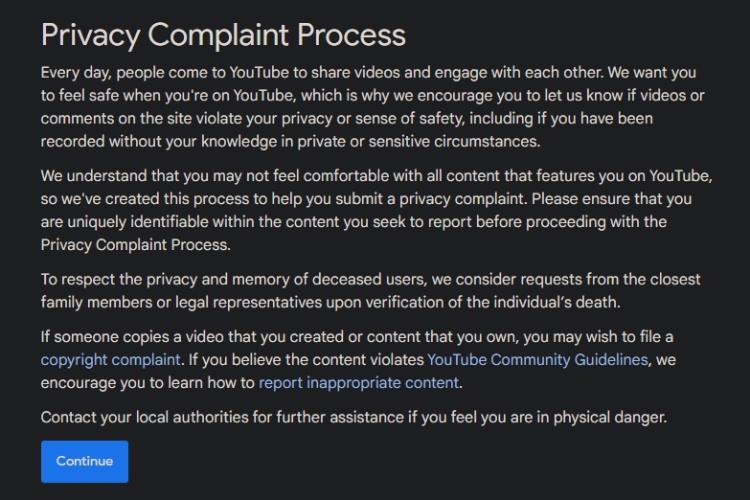This screenshot has height=500, width=750.
Task: Open the copyright complaint link
Action: coord(110,360)
